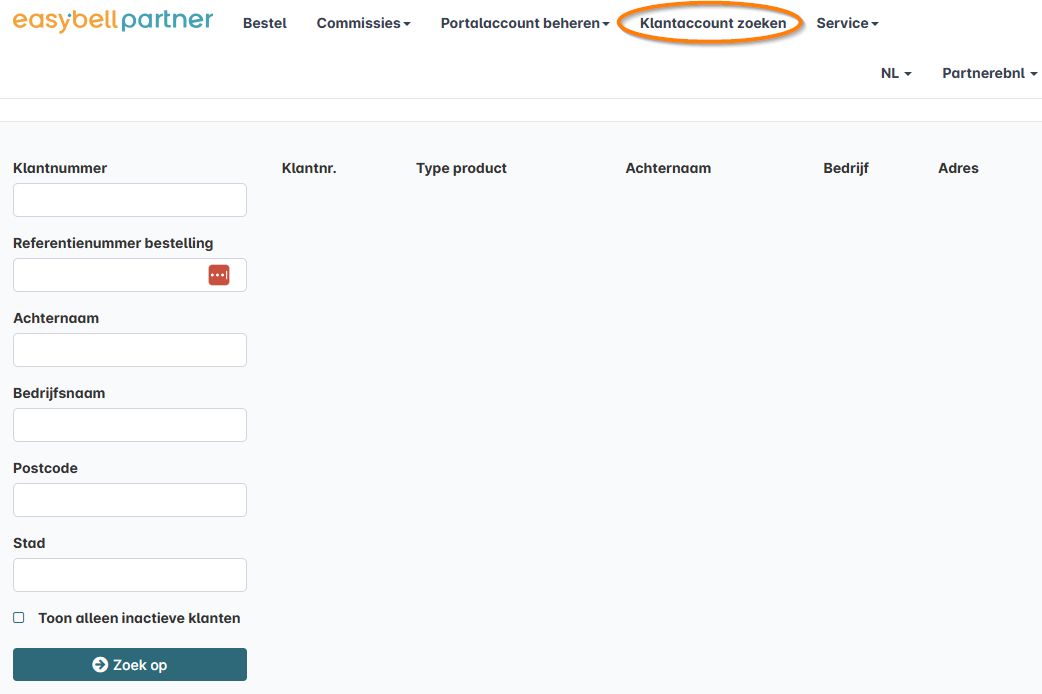Open the Commissies dropdown menu
This screenshot has height=694, width=1042.
click(x=363, y=23)
